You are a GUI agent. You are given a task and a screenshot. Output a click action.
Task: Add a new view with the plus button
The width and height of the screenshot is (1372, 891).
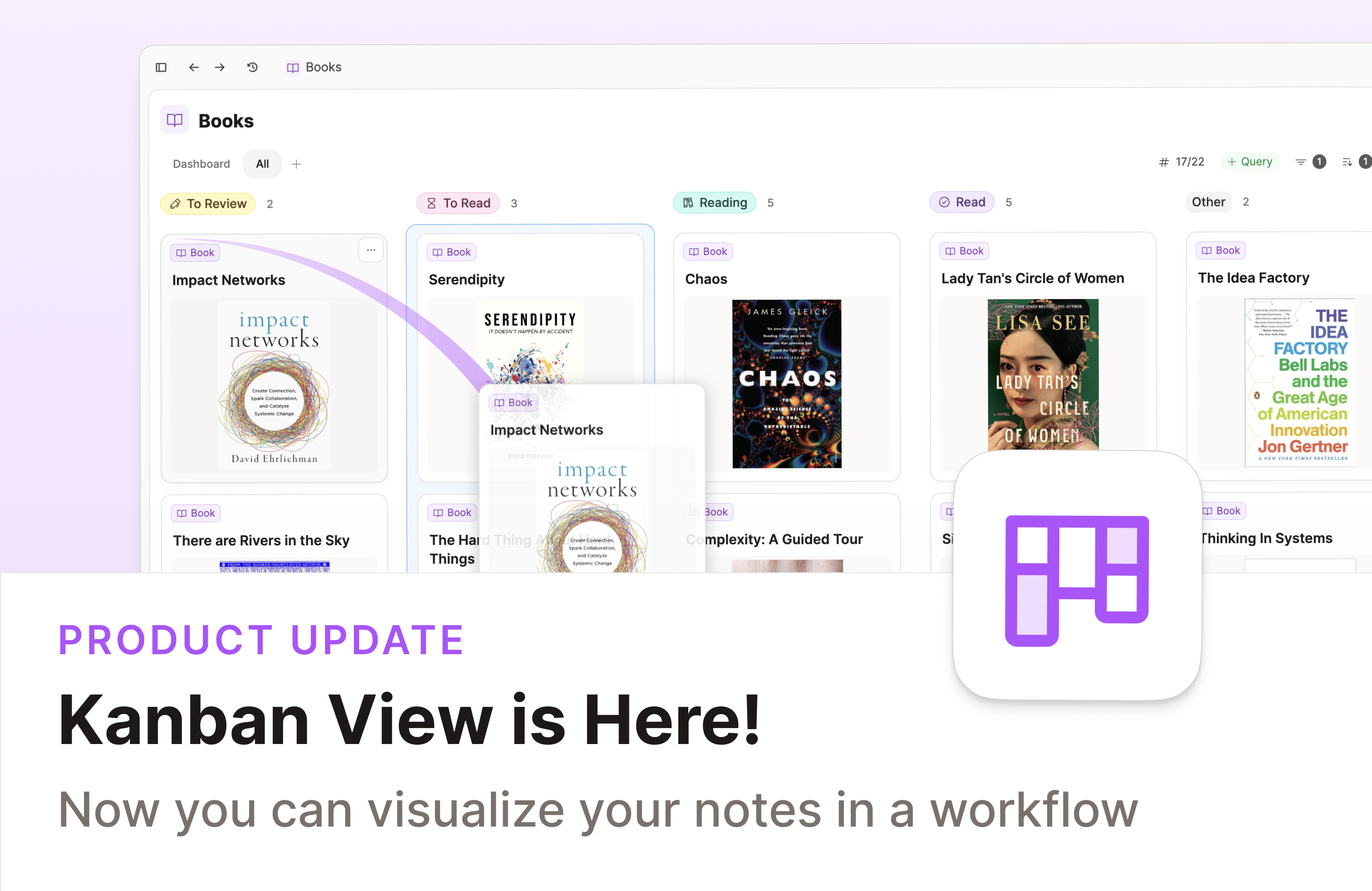click(296, 164)
